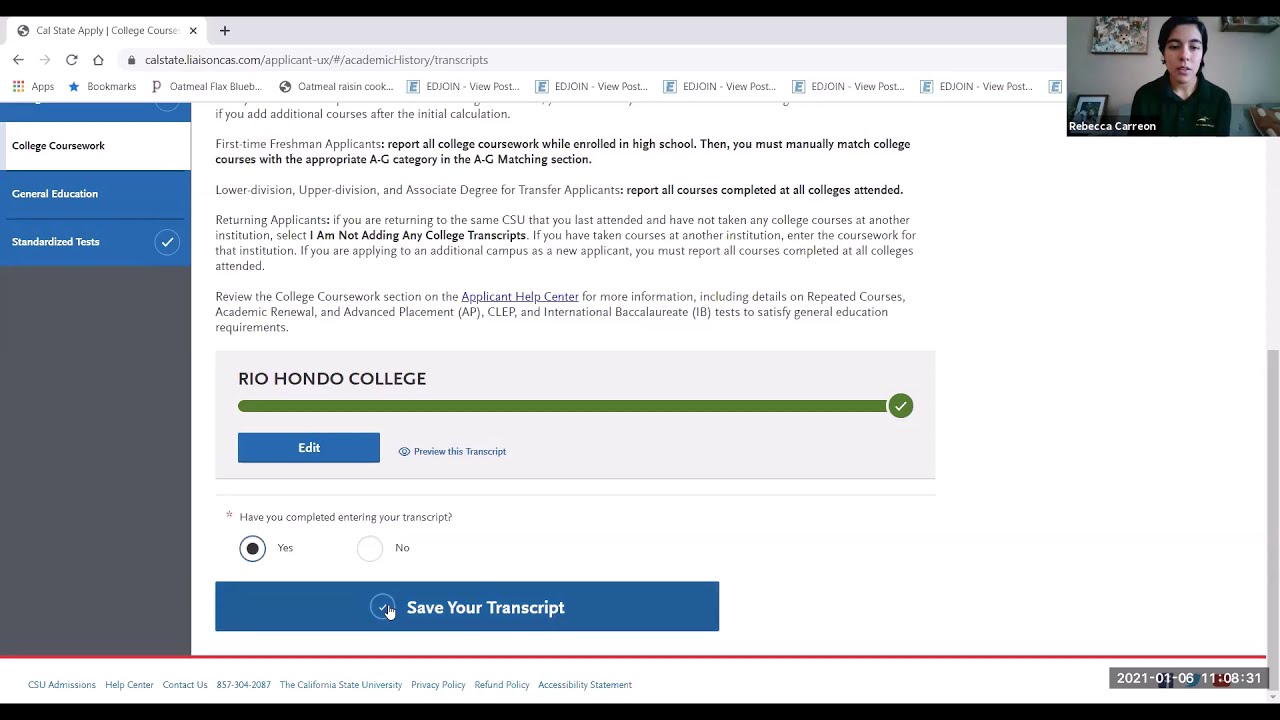
Task: Open Accessibility Statement footer link
Action: point(585,685)
